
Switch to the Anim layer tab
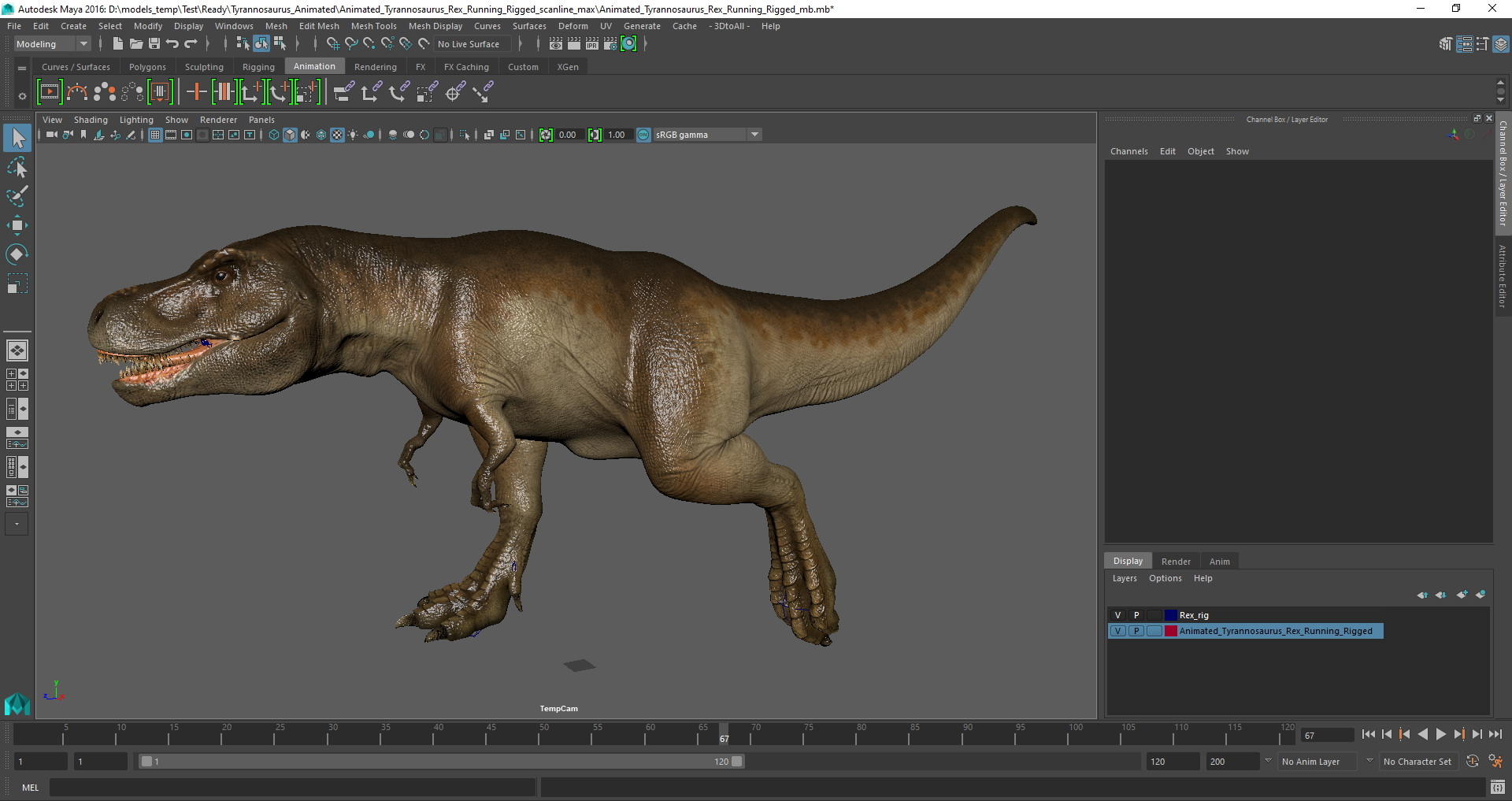point(1219,562)
